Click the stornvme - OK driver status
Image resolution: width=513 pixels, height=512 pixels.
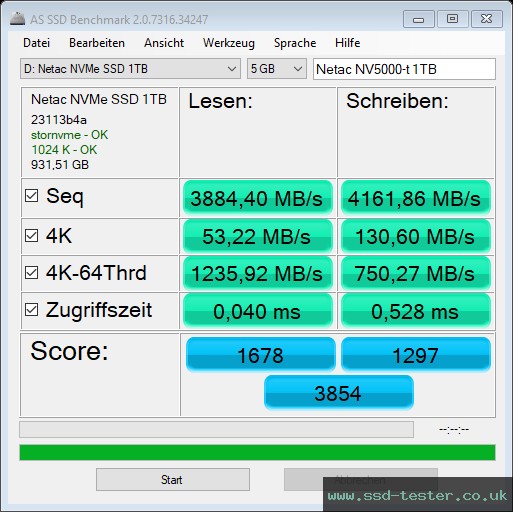click(69, 135)
